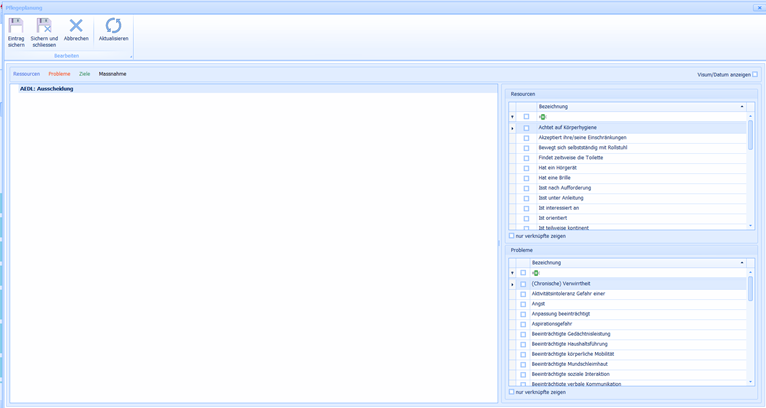This screenshot has width=766, height=408.
Task: Tick the checkbox next to Angst
Action: point(523,304)
